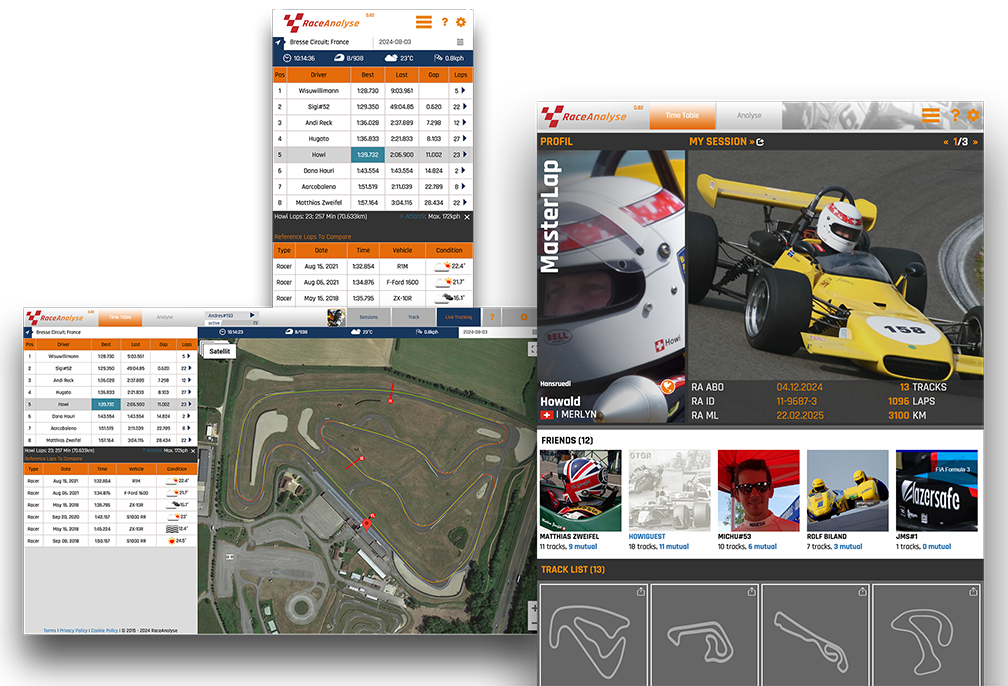
Task: Click weather cloud icon at 23°C mobile
Action: click(391, 58)
